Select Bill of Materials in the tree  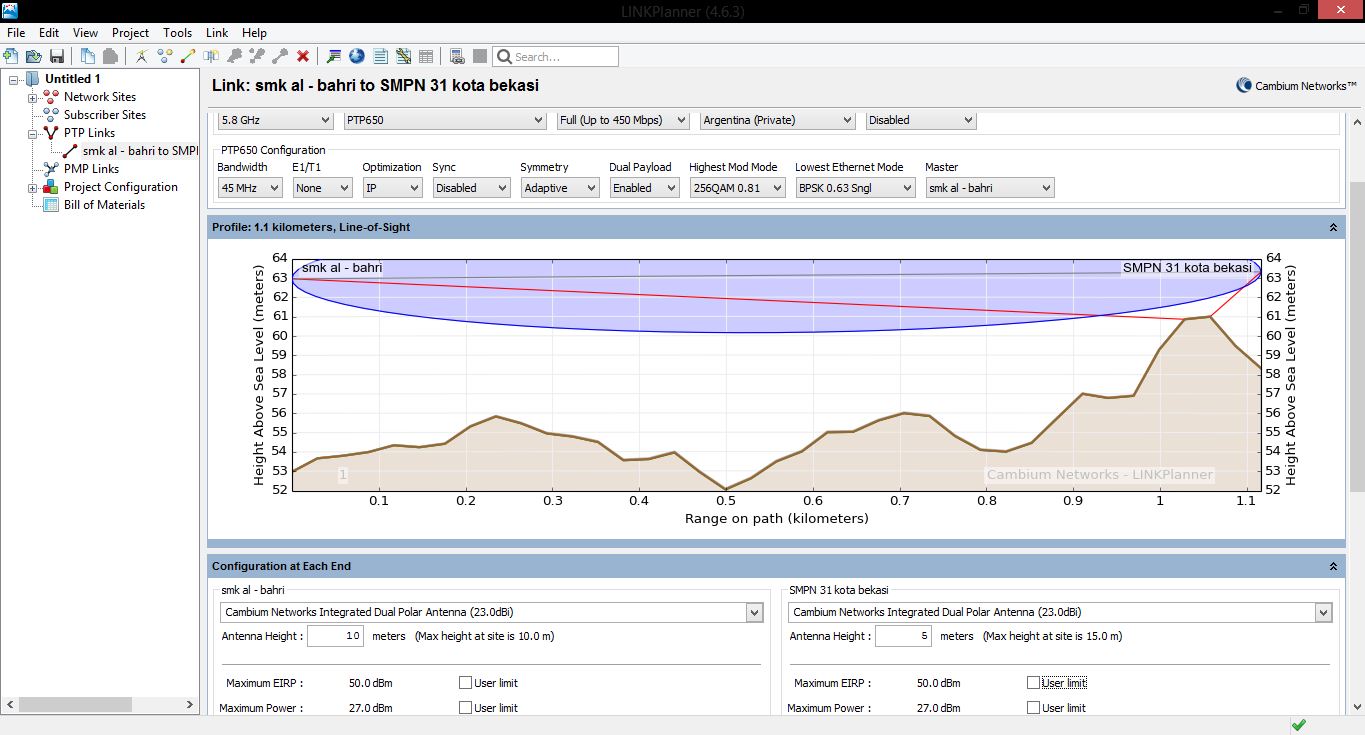point(104,205)
